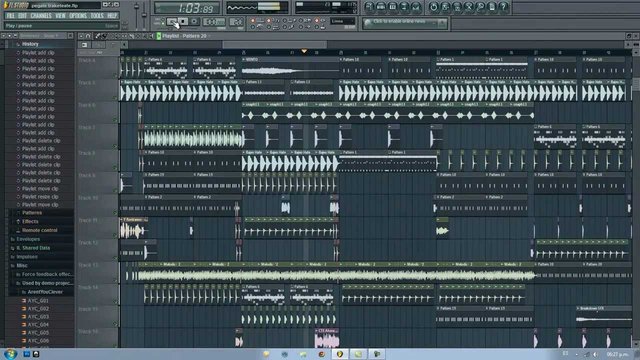Open the mixer view shortcut icon
The height and width of the screenshot is (360, 640).
[416, 7]
